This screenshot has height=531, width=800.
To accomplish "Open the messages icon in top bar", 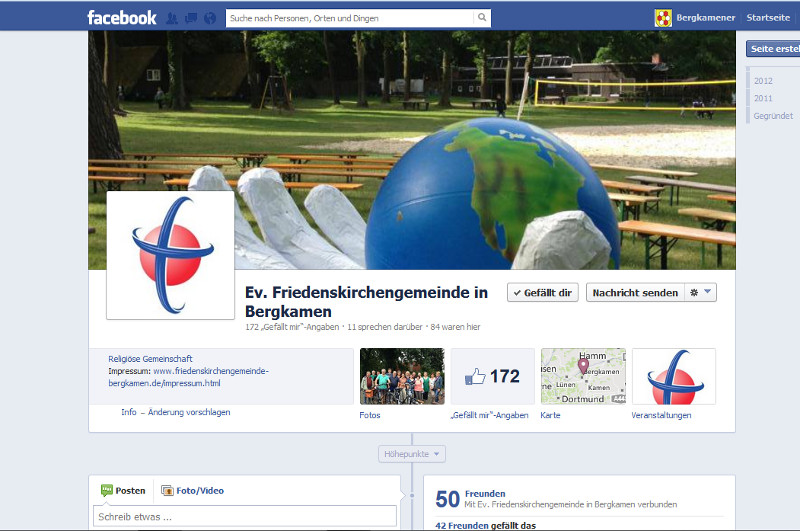I will click(191, 18).
